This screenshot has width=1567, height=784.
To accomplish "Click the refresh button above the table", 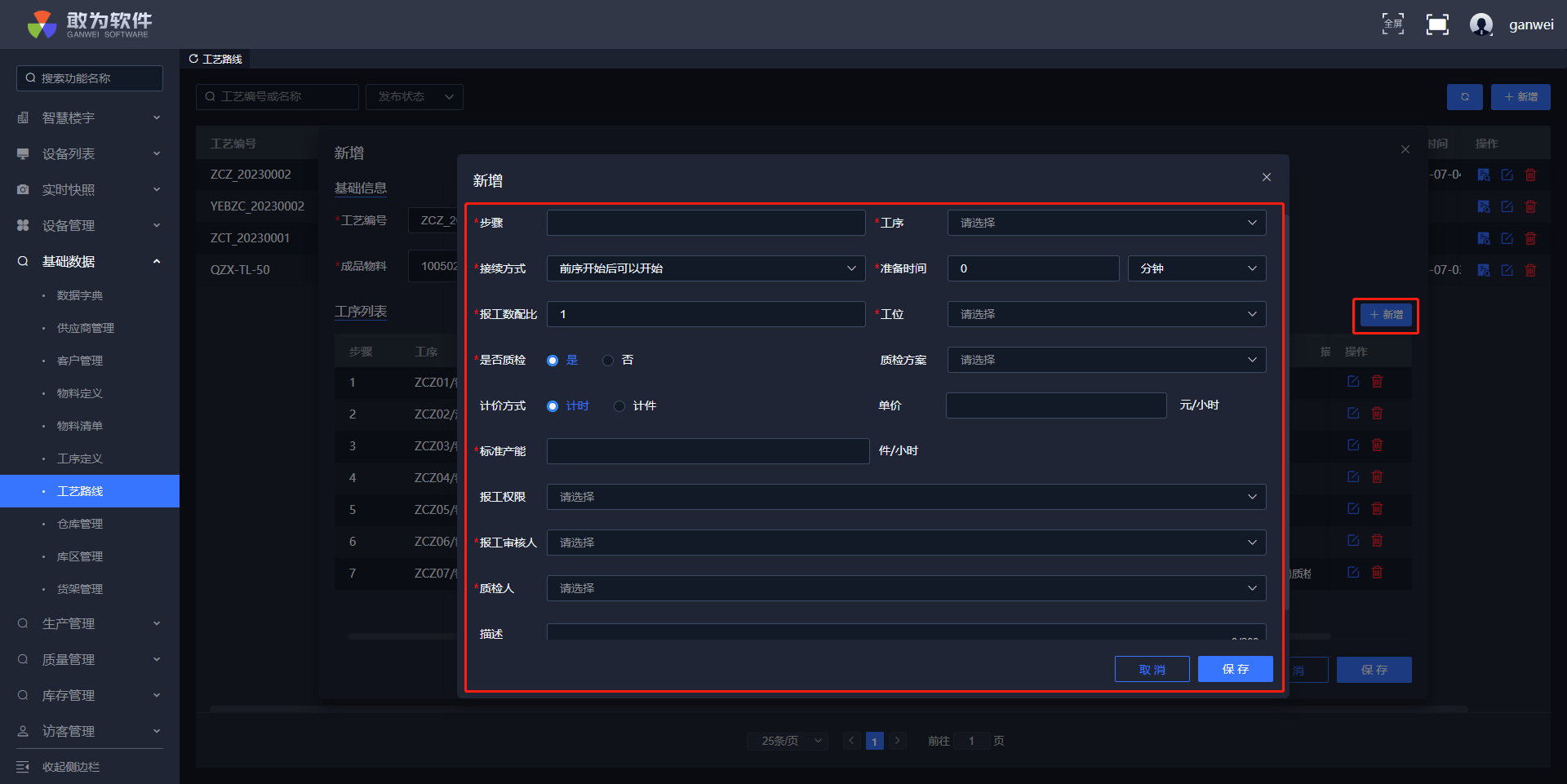I will tap(1464, 97).
